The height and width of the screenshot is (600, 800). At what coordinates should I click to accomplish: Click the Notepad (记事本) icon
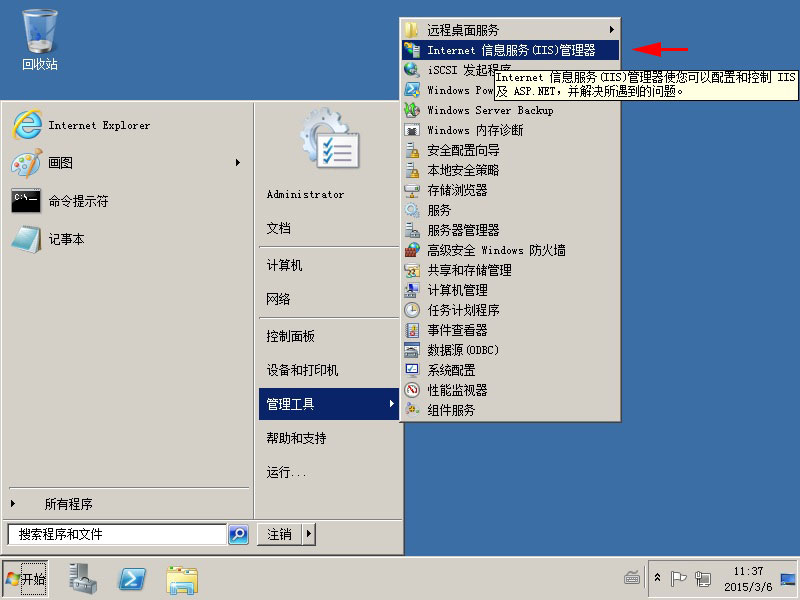point(27,239)
